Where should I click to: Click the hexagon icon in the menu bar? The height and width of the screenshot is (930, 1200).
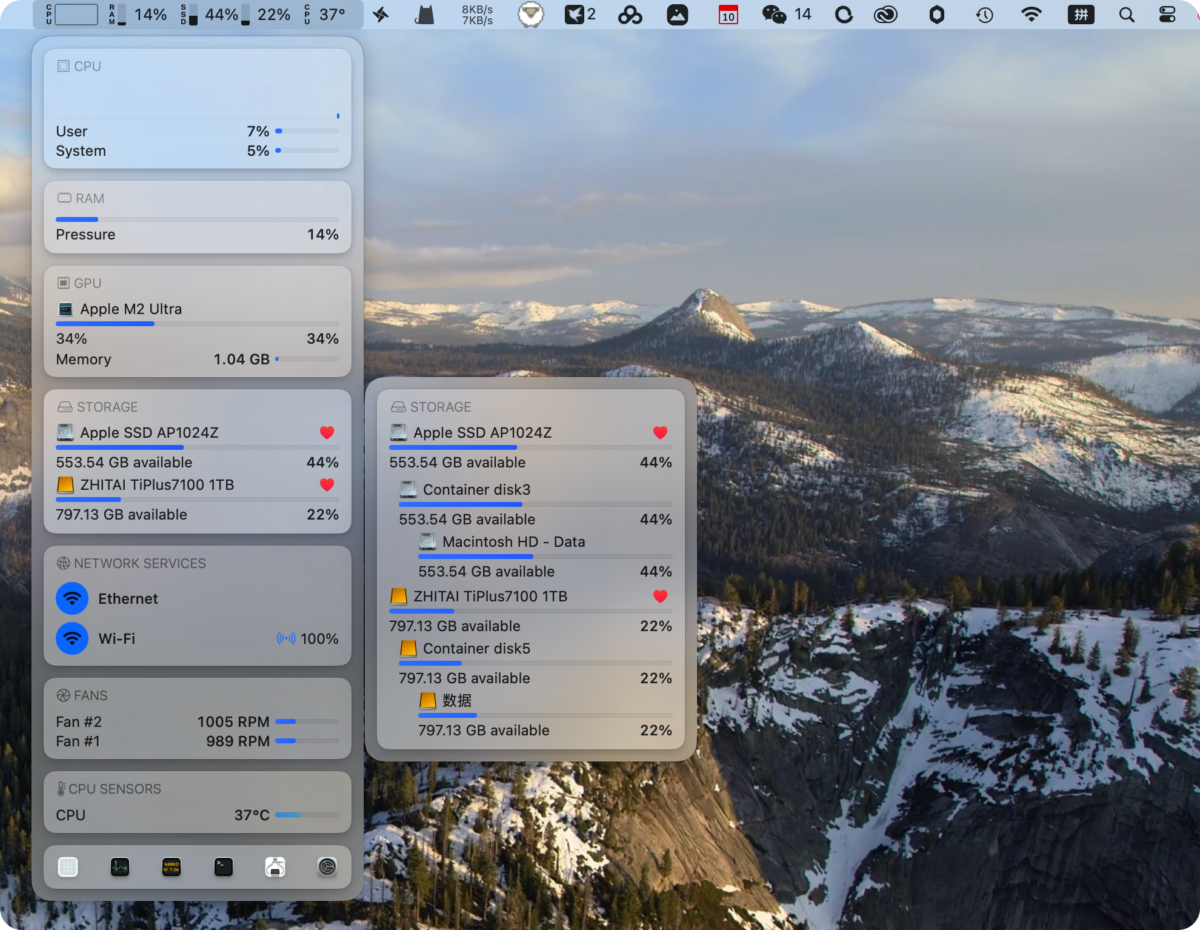coord(937,15)
